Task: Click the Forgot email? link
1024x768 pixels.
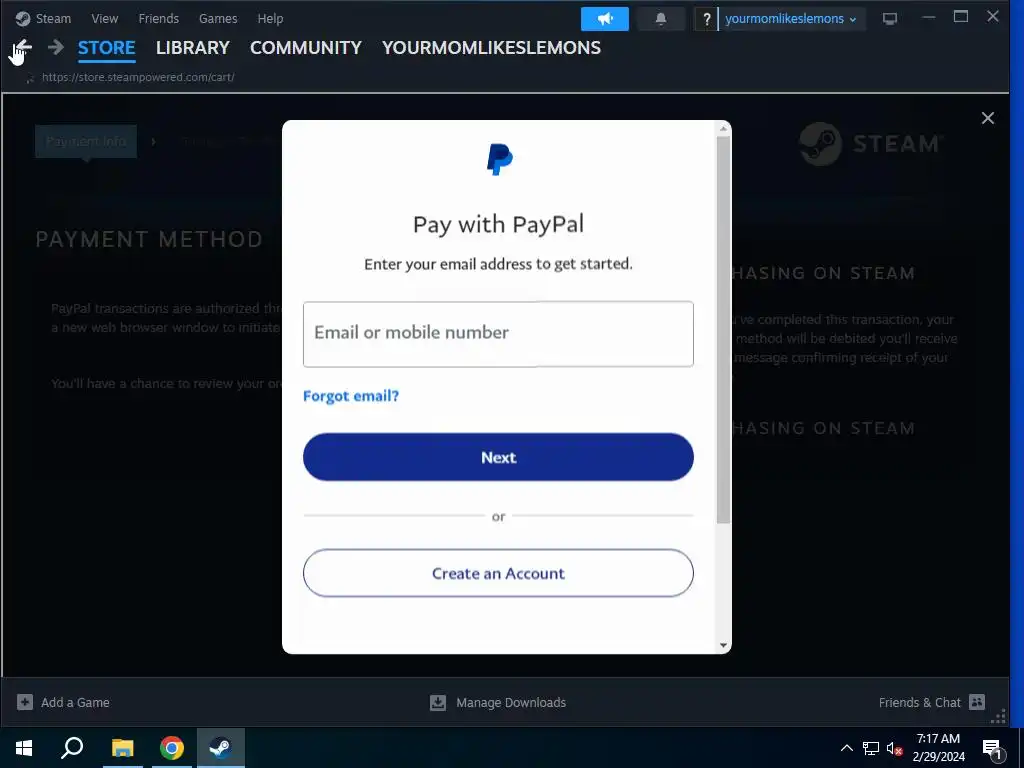Action: (x=351, y=396)
